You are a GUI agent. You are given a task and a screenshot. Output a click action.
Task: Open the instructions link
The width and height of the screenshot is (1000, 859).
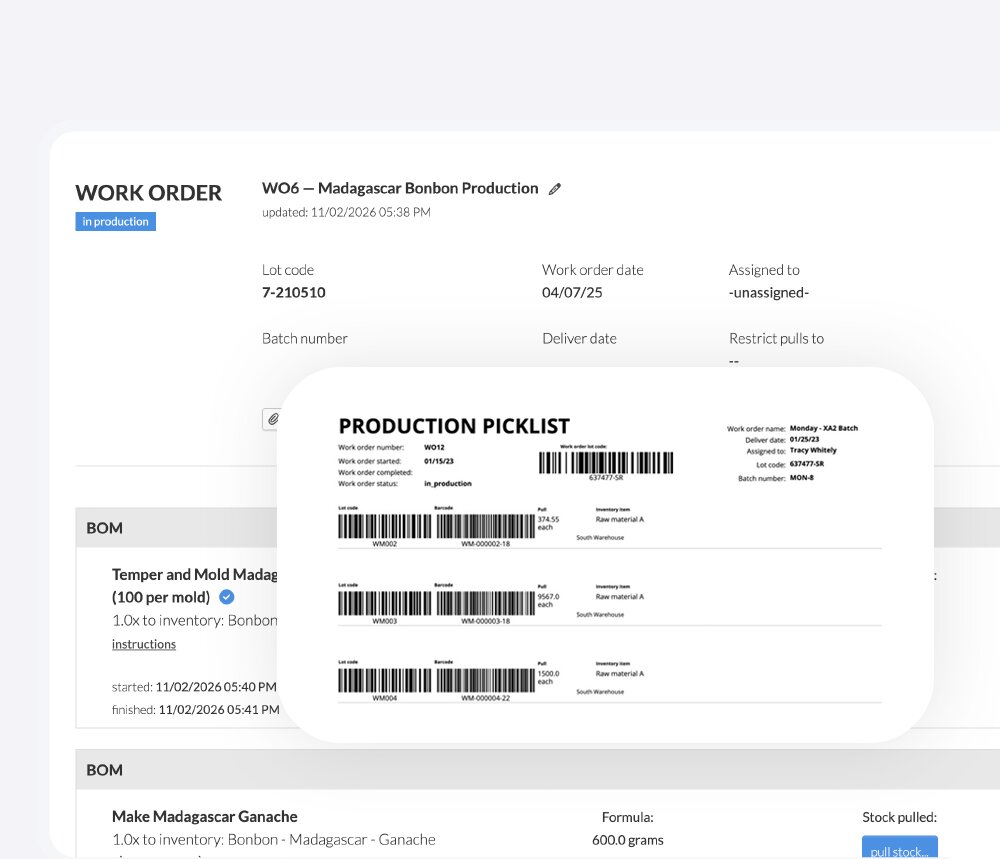(144, 644)
